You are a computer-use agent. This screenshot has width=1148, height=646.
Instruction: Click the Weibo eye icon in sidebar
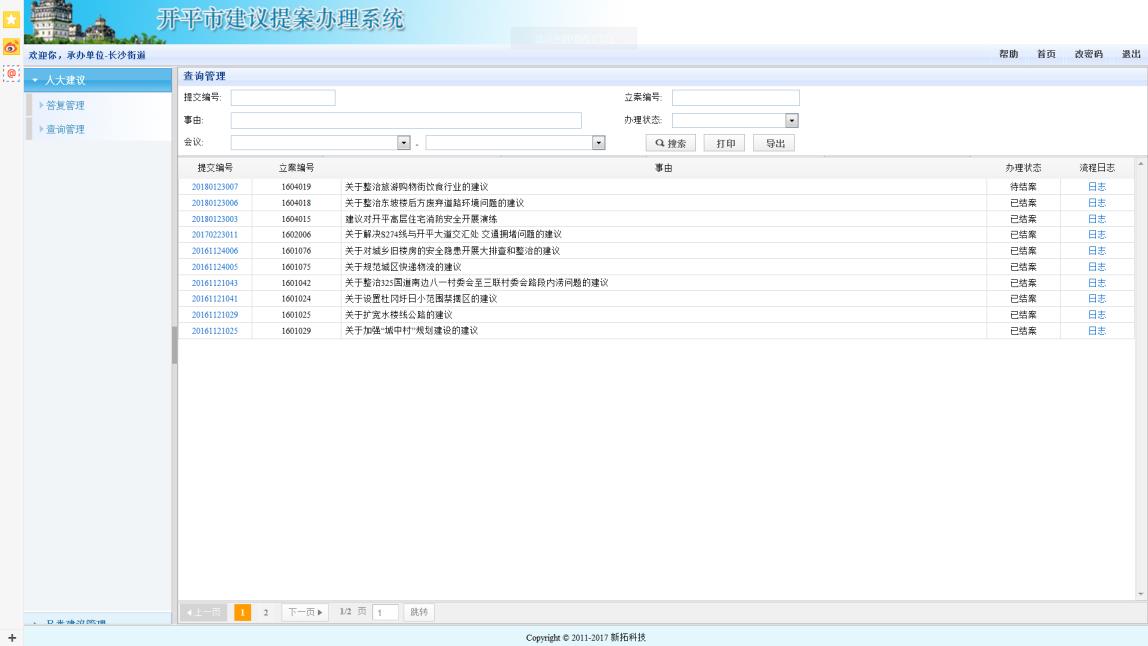(x=10, y=47)
